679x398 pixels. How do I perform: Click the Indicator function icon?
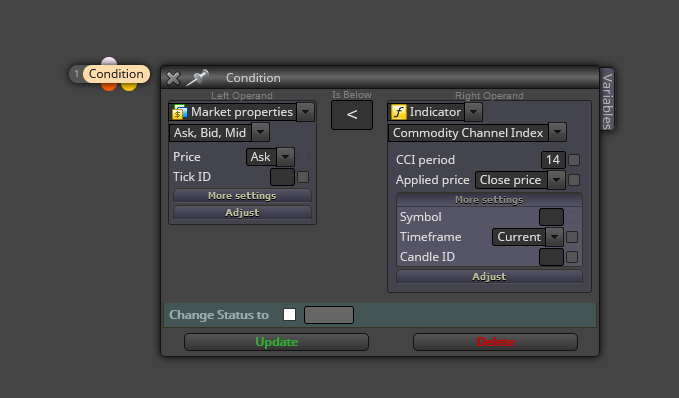398,112
